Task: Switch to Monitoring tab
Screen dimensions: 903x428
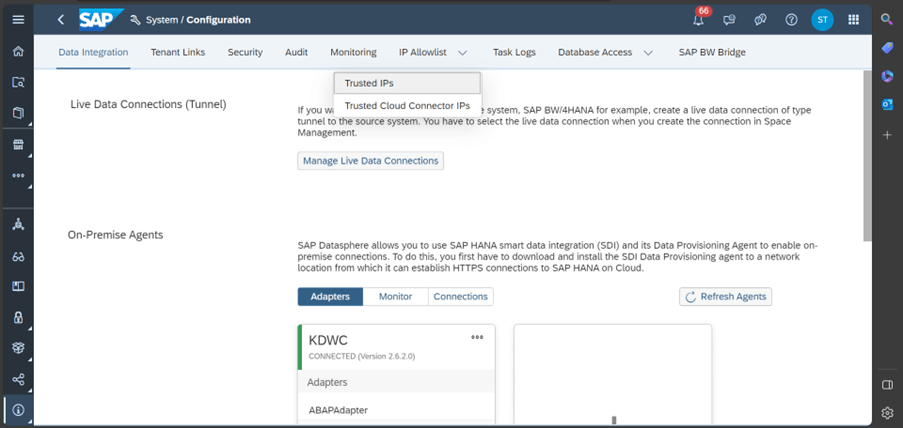Action: pyautogui.click(x=354, y=52)
